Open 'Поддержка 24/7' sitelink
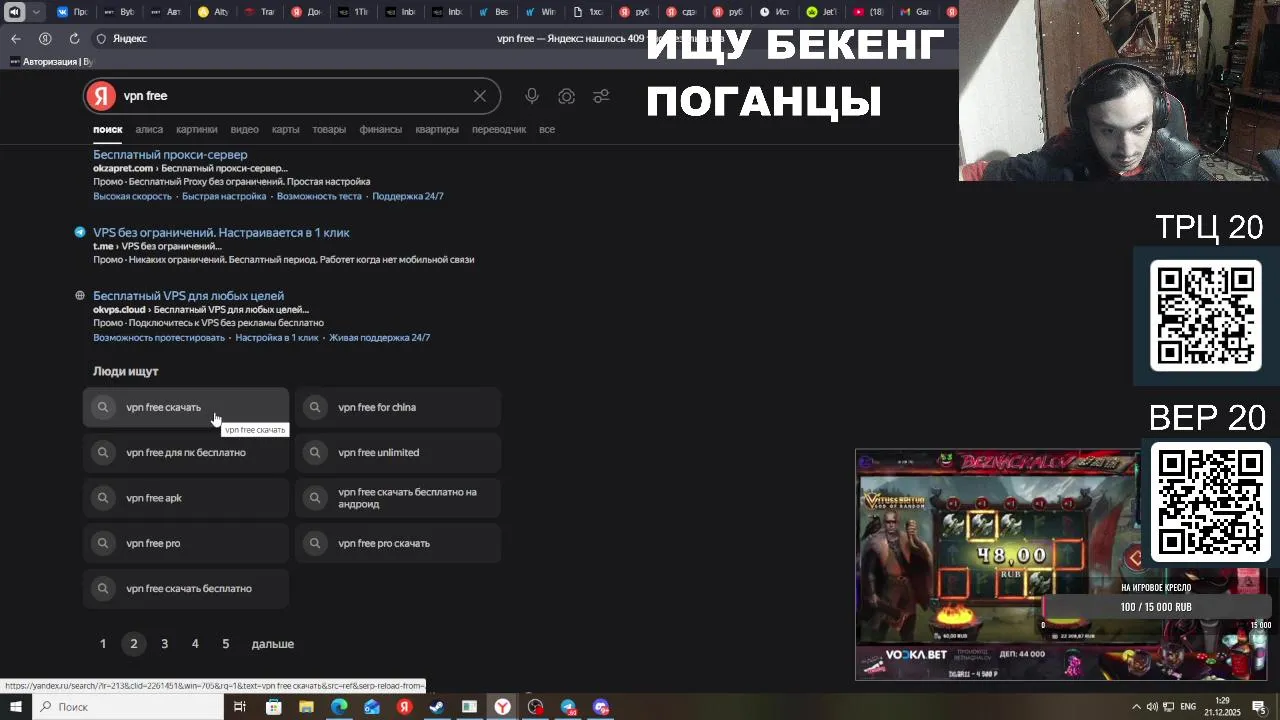This screenshot has height=720, width=1280. coord(408,196)
